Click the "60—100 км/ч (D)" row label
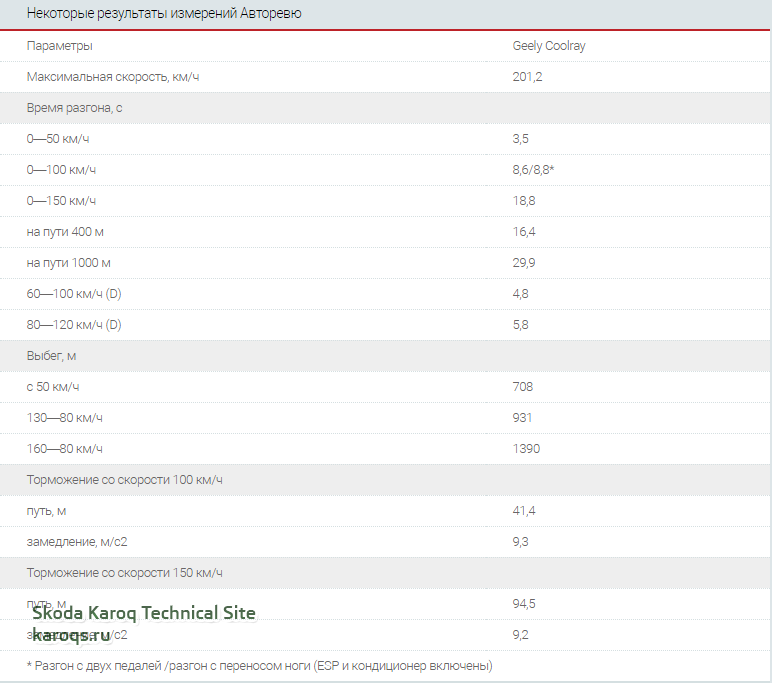 coord(74,294)
